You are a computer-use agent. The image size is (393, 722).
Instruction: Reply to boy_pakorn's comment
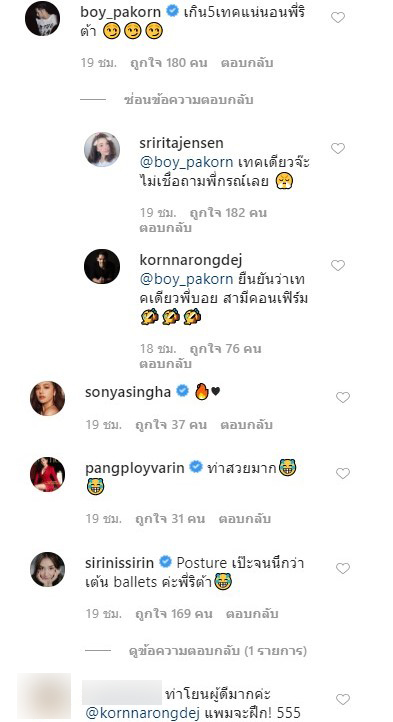pyautogui.click(x=247, y=63)
